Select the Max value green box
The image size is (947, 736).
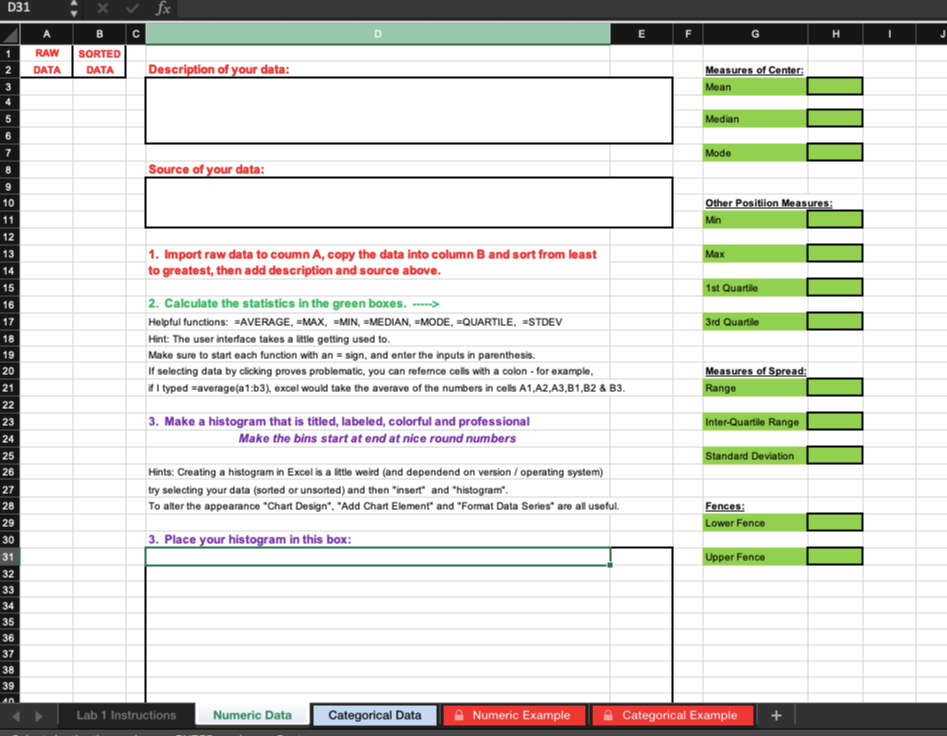pyautogui.click(x=835, y=254)
